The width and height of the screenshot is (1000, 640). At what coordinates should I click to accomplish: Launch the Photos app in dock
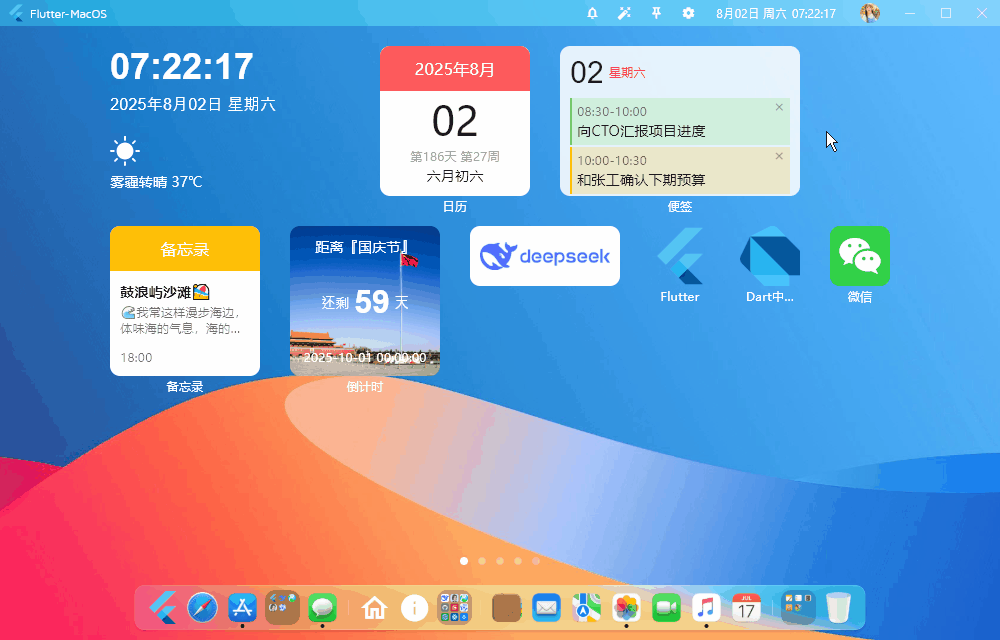(x=626, y=607)
